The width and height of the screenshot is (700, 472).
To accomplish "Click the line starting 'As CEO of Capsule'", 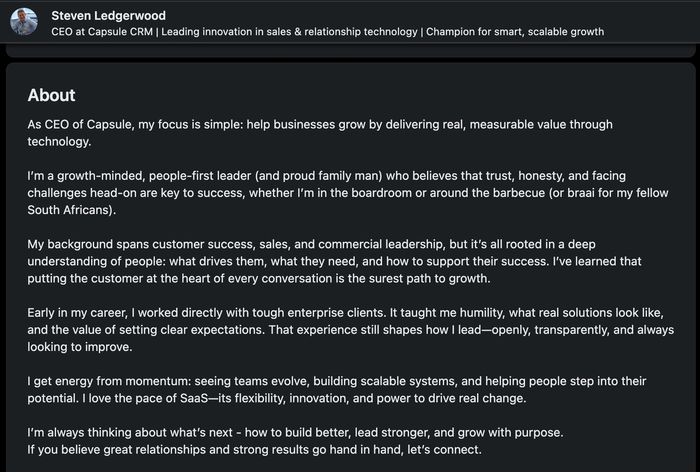I will pos(320,125).
